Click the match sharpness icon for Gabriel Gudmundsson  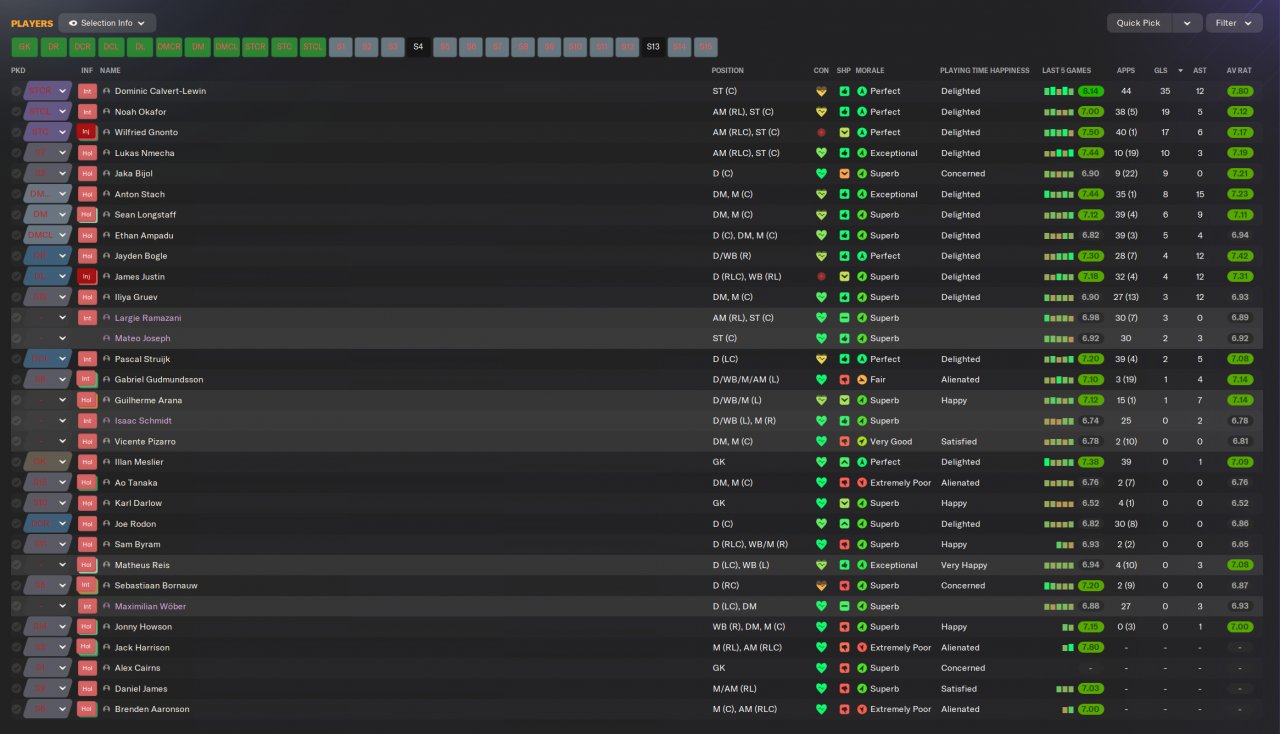[x=844, y=380]
